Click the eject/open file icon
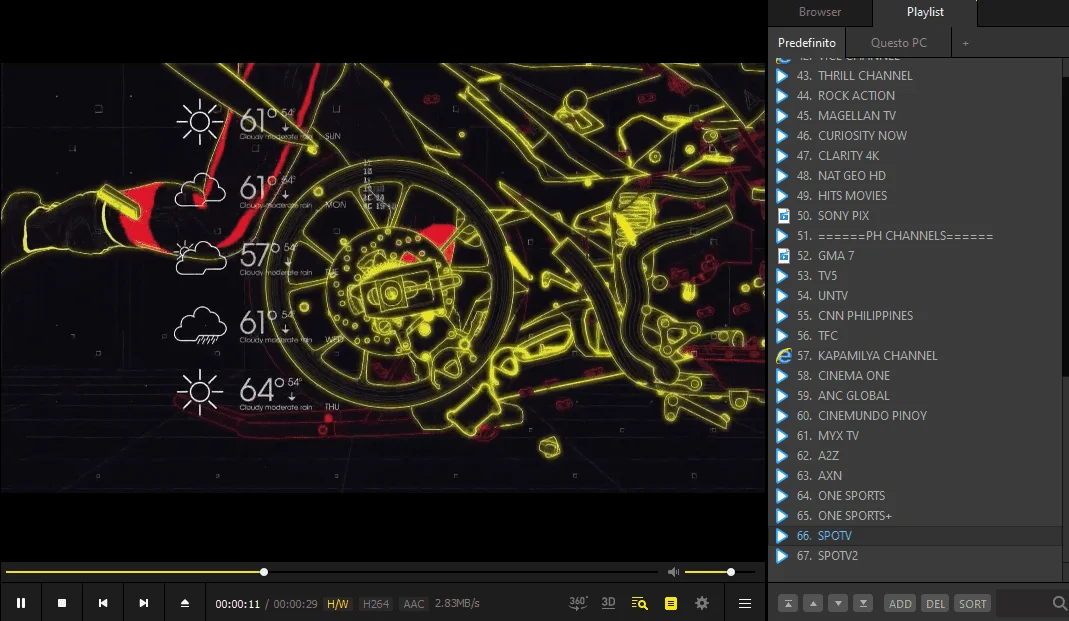 click(185, 603)
